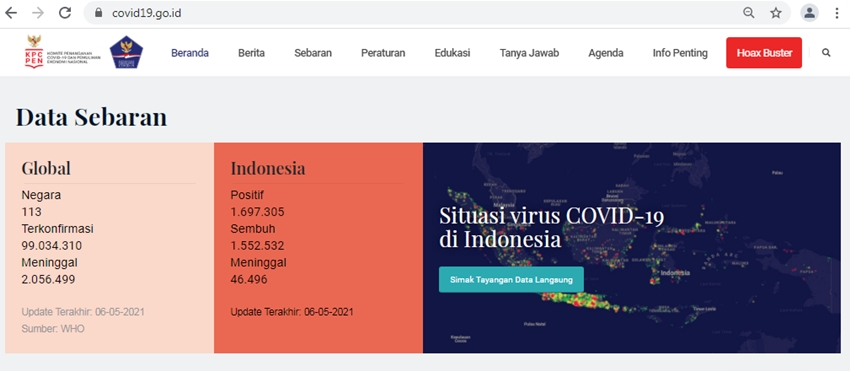Click the padlock site security icon
Image resolution: width=850 pixels, height=371 pixels.
click(99, 13)
